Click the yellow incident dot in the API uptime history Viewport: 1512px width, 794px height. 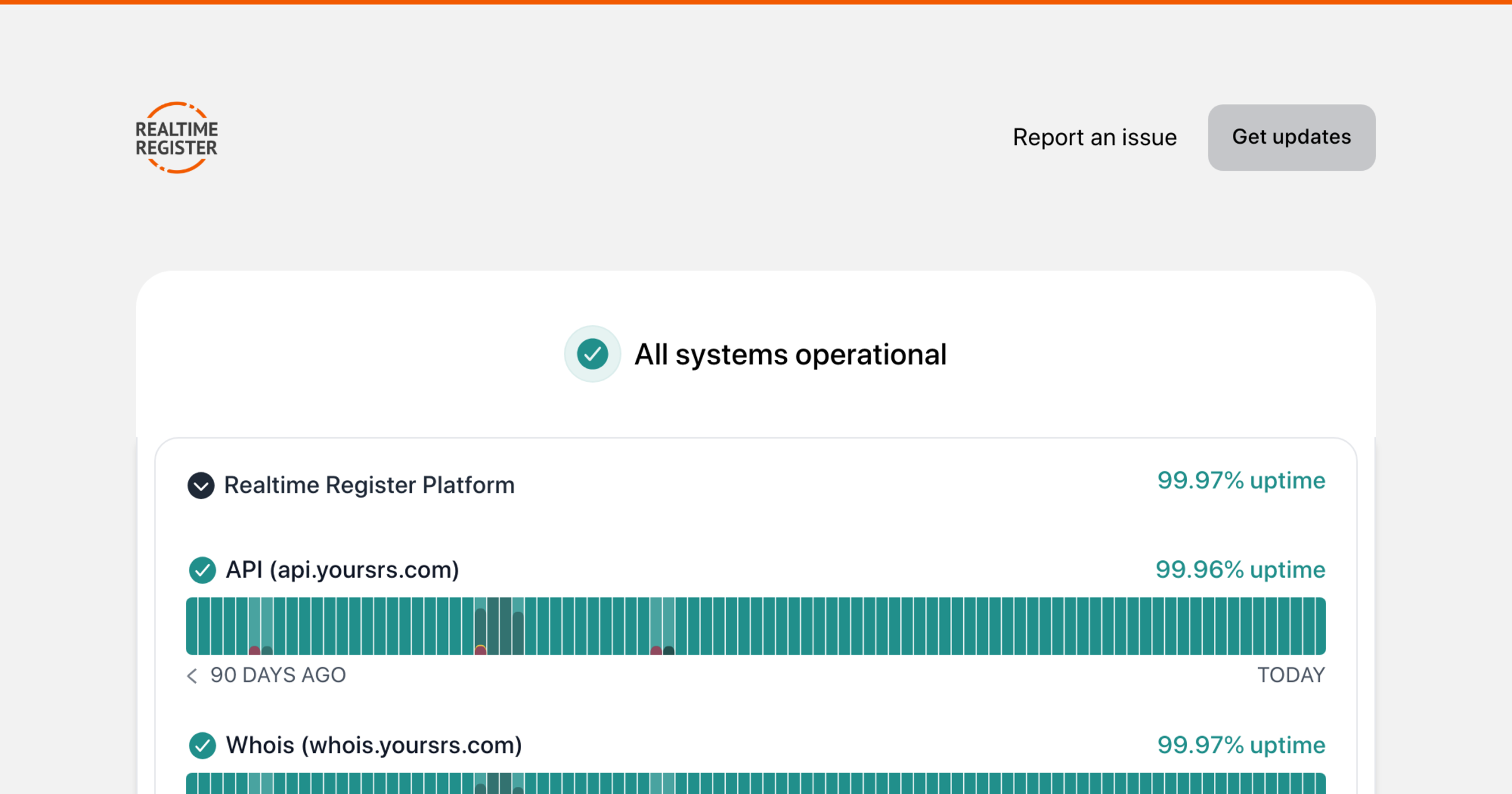[481, 647]
